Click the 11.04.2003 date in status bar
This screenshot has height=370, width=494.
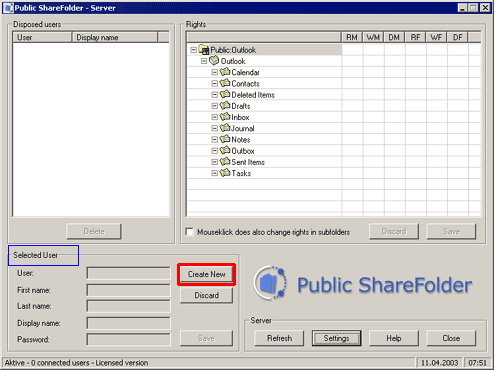[x=439, y=363]
